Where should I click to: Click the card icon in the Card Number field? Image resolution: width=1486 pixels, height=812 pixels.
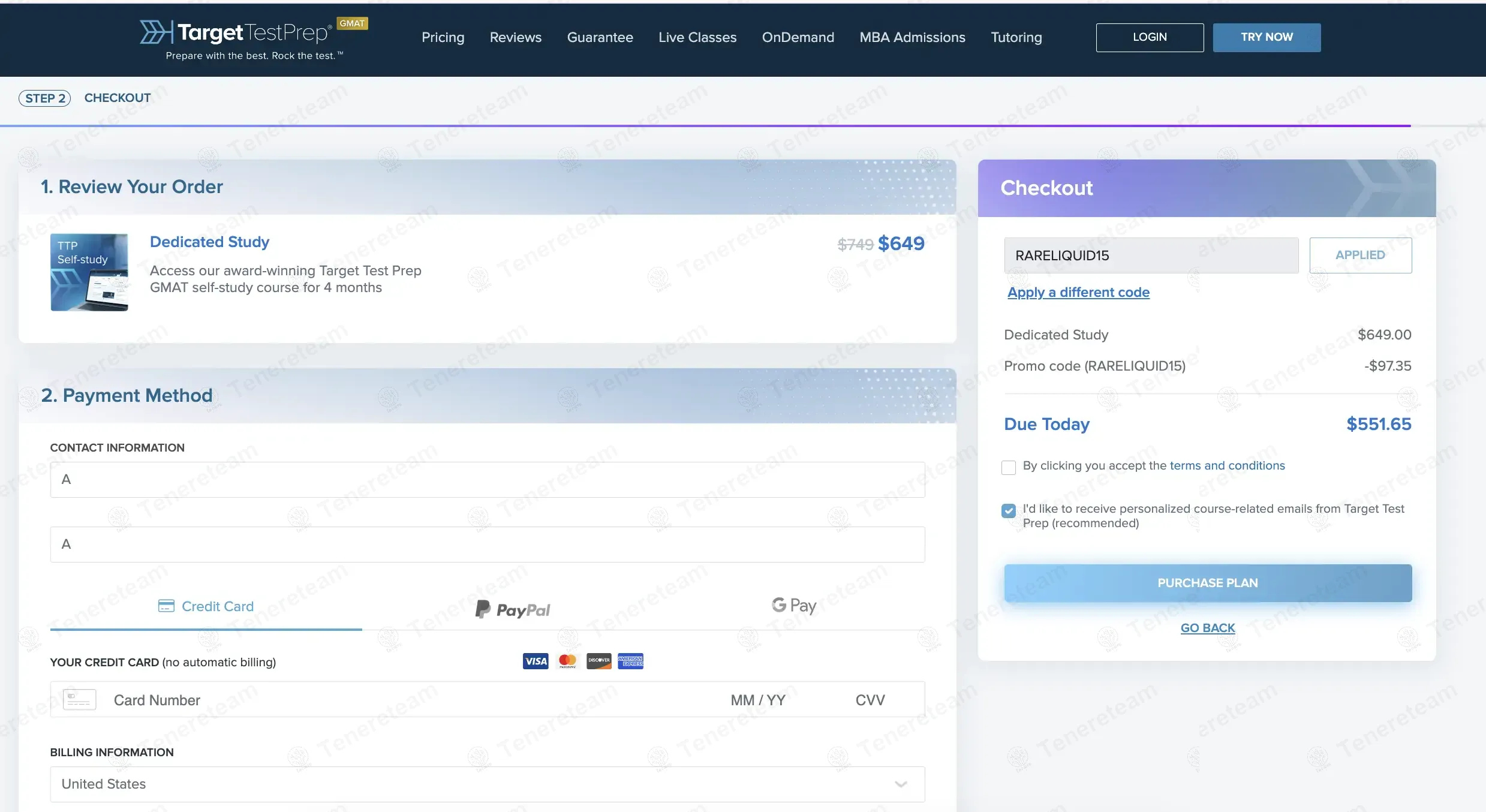tap(80, 700)
